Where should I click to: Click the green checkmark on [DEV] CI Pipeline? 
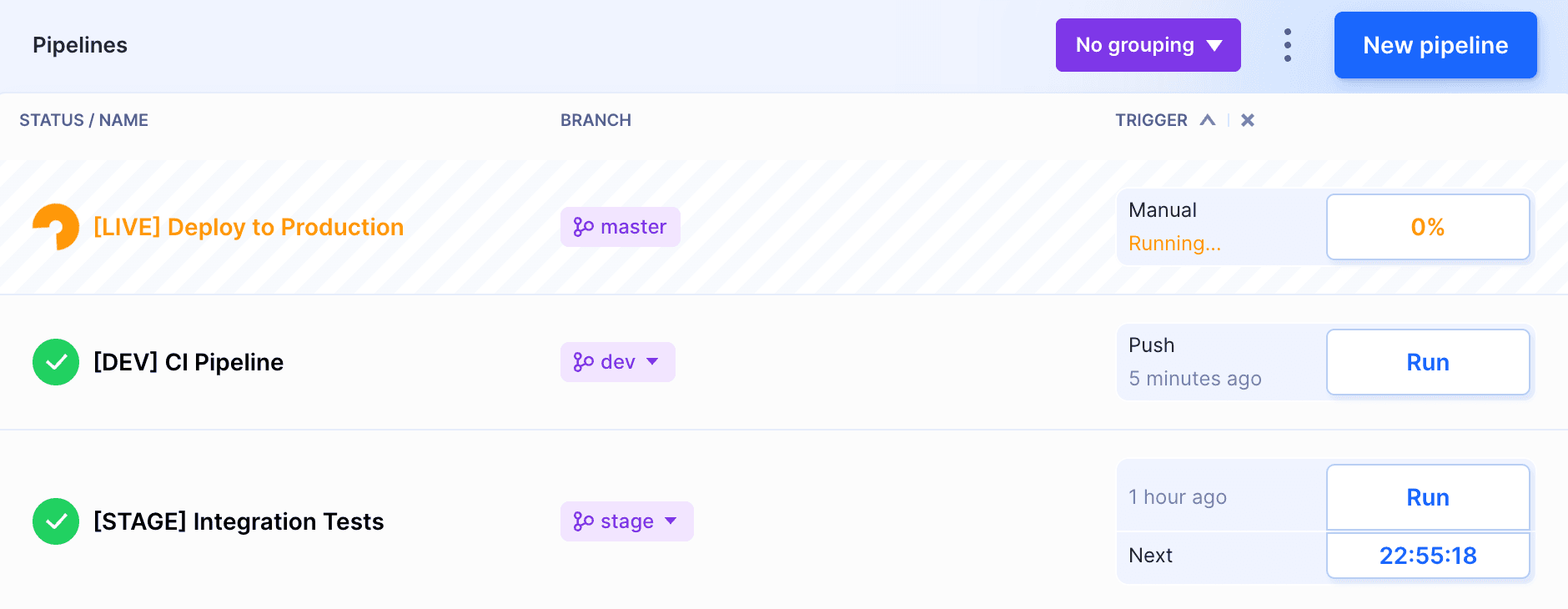[x=55, y=361]
